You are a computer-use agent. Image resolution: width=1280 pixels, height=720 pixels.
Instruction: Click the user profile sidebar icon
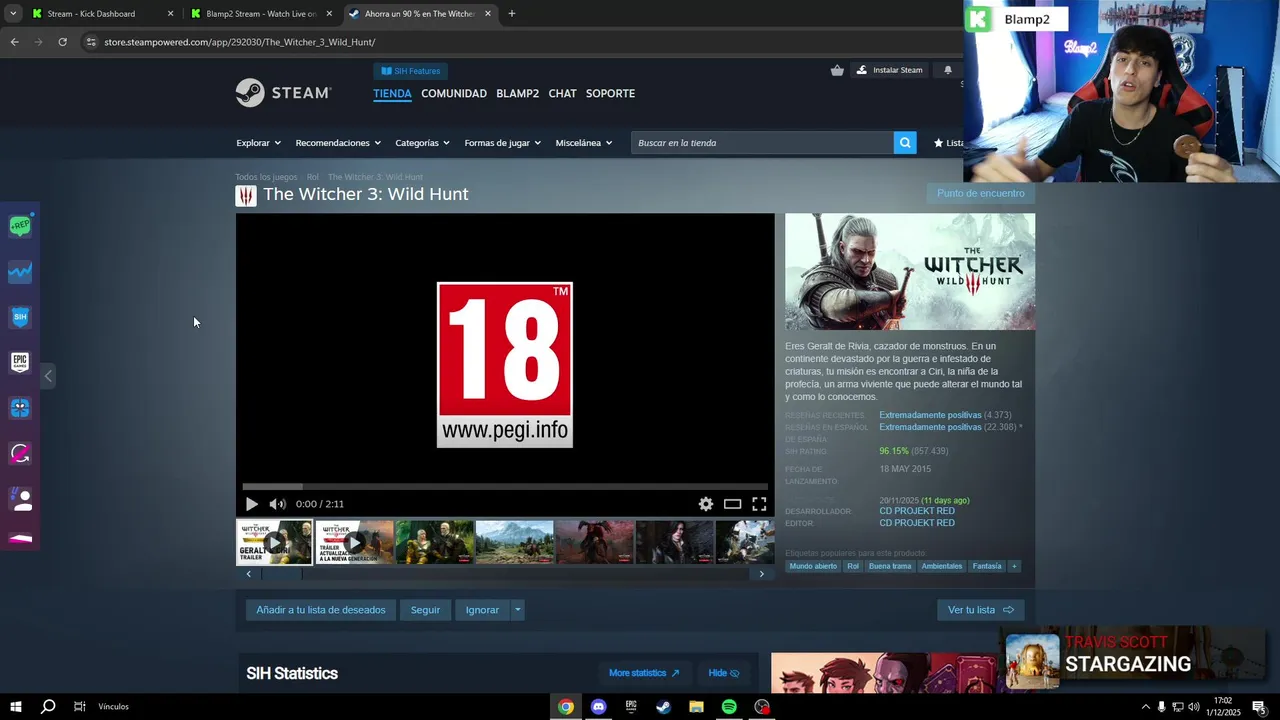click(20, 498)
